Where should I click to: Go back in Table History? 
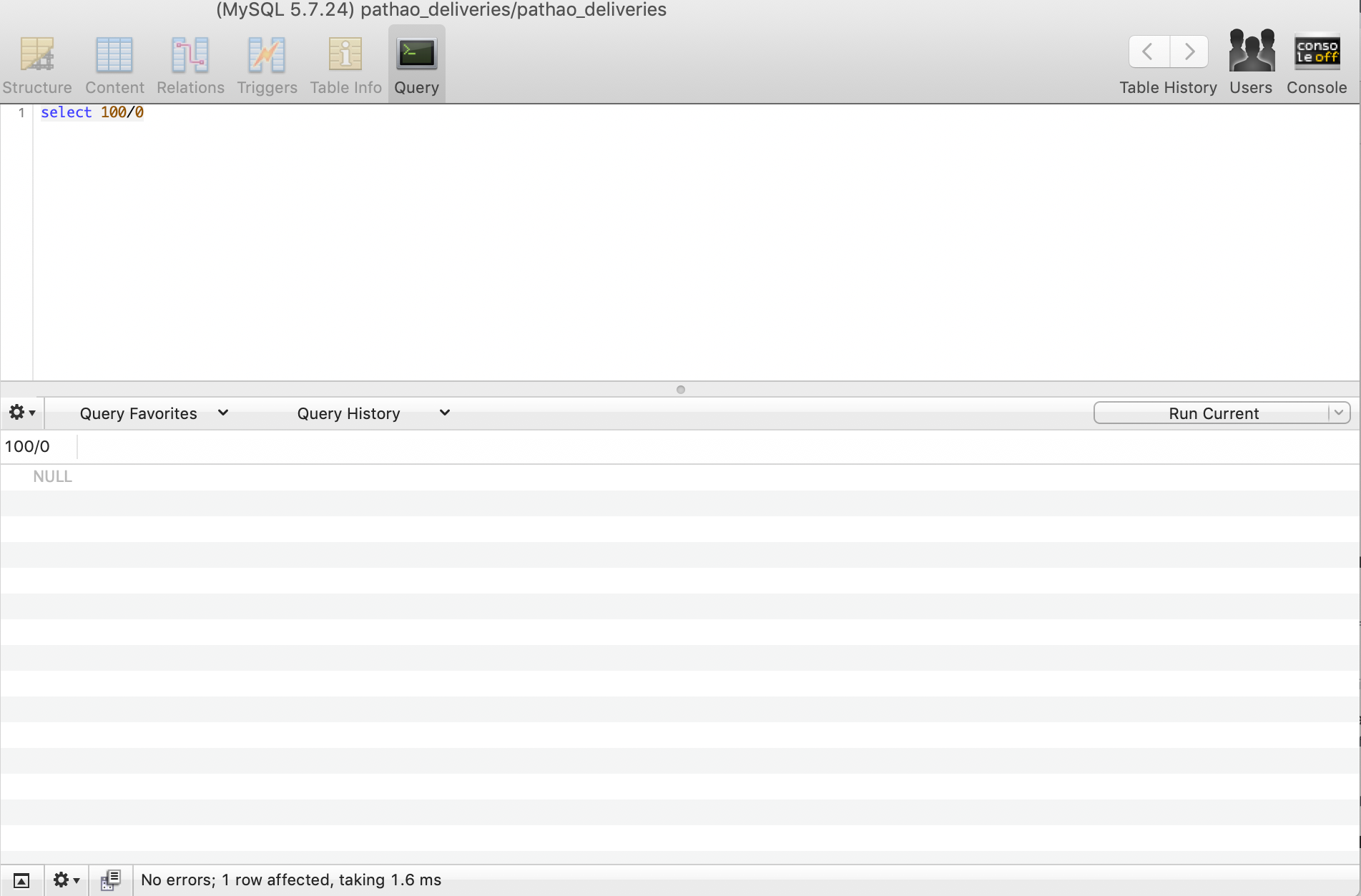click(x=1149, y=51)
